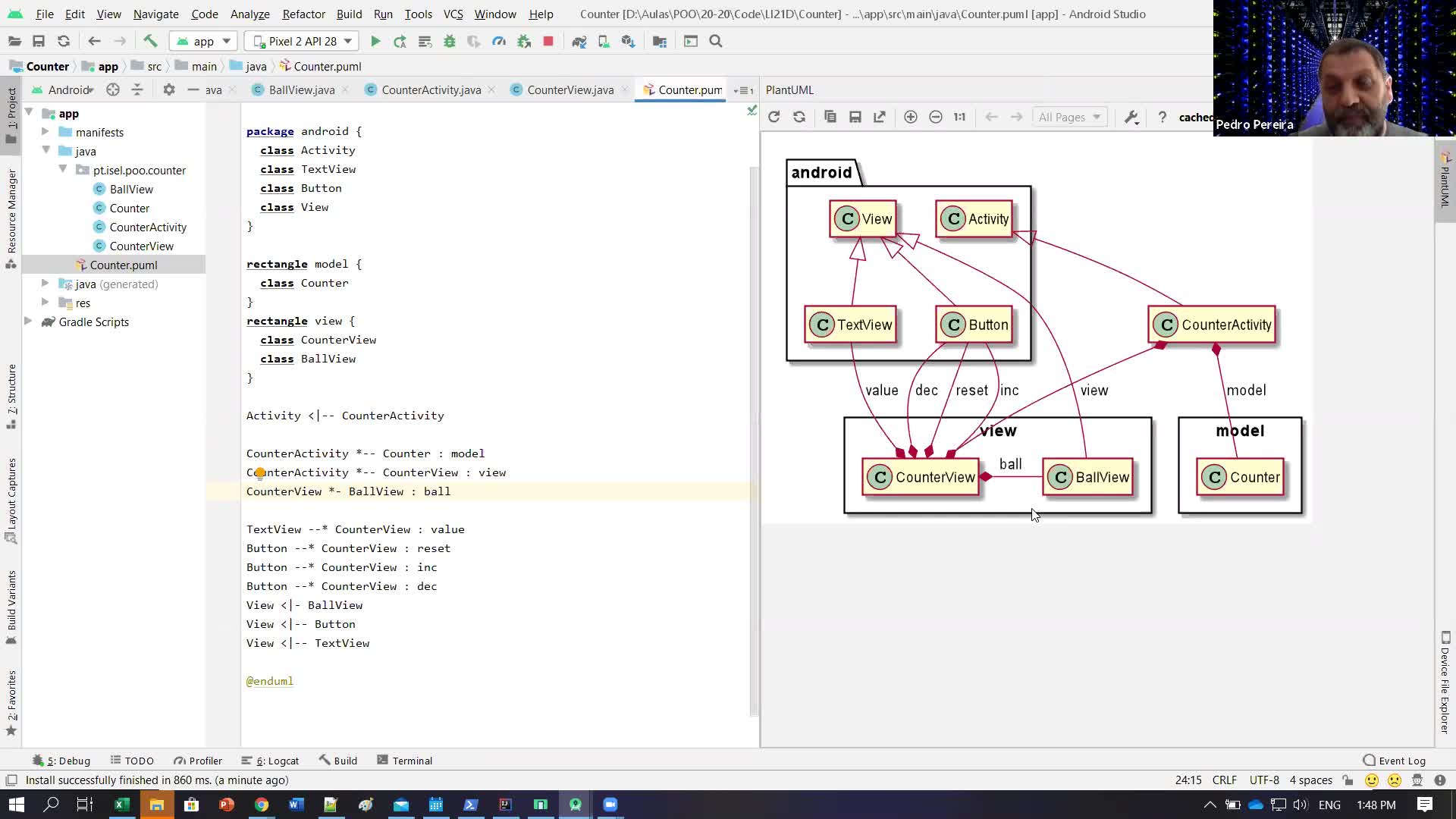Toggle the Project side panel tab
The width and height of the screenshot is (1456, 819).
pyautogui.click(x=11, y=115)
